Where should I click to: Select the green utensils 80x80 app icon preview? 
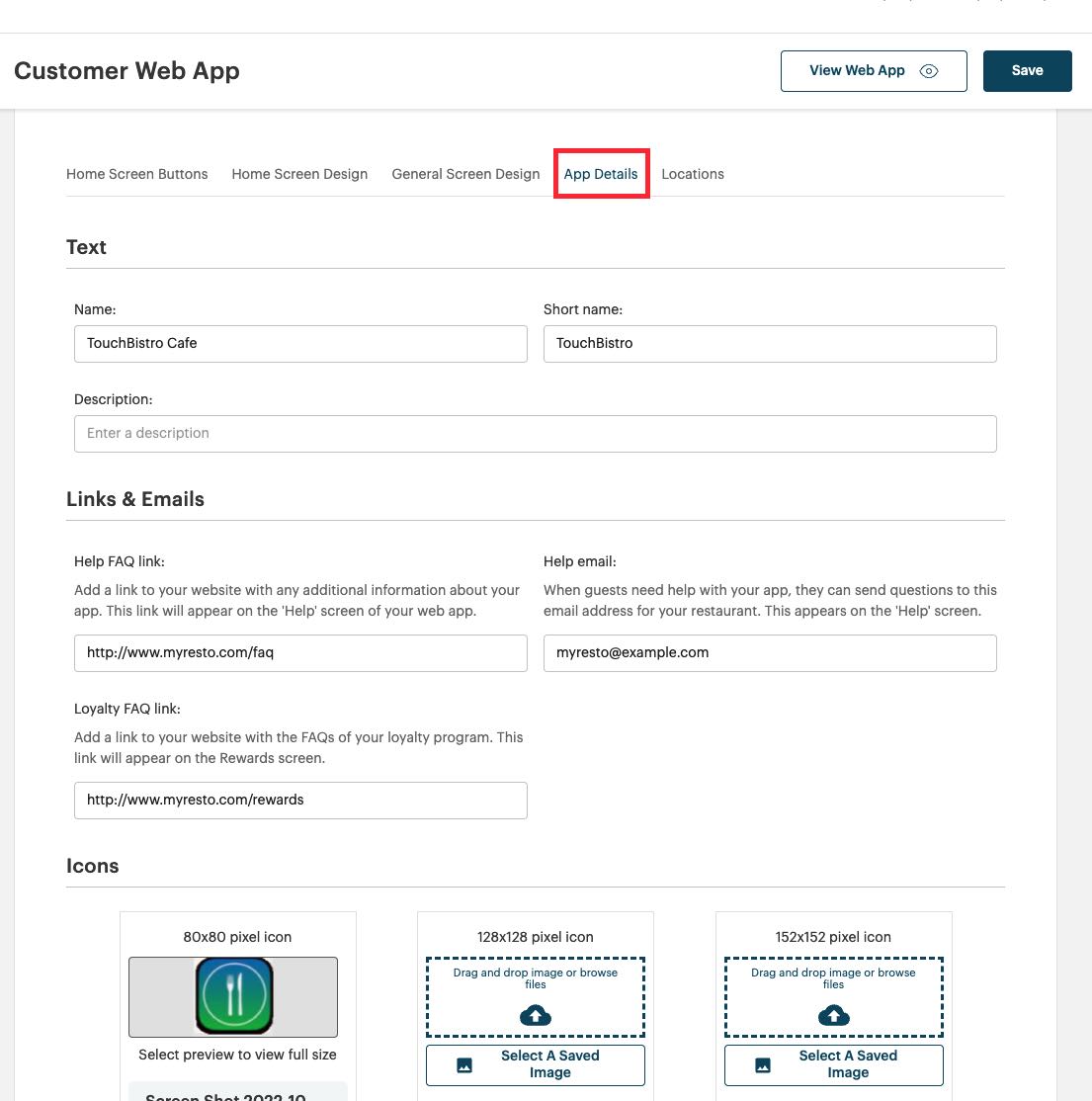[233, 996]
